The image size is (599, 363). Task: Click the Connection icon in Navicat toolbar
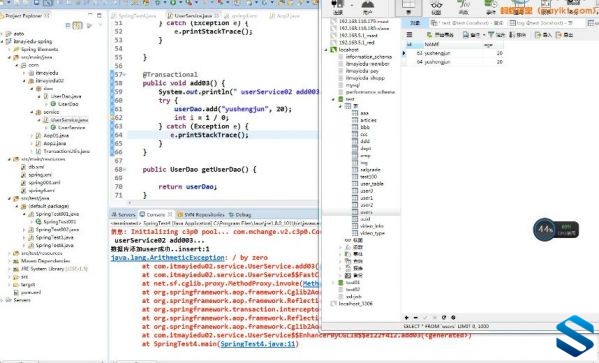(x=338, y=7)
